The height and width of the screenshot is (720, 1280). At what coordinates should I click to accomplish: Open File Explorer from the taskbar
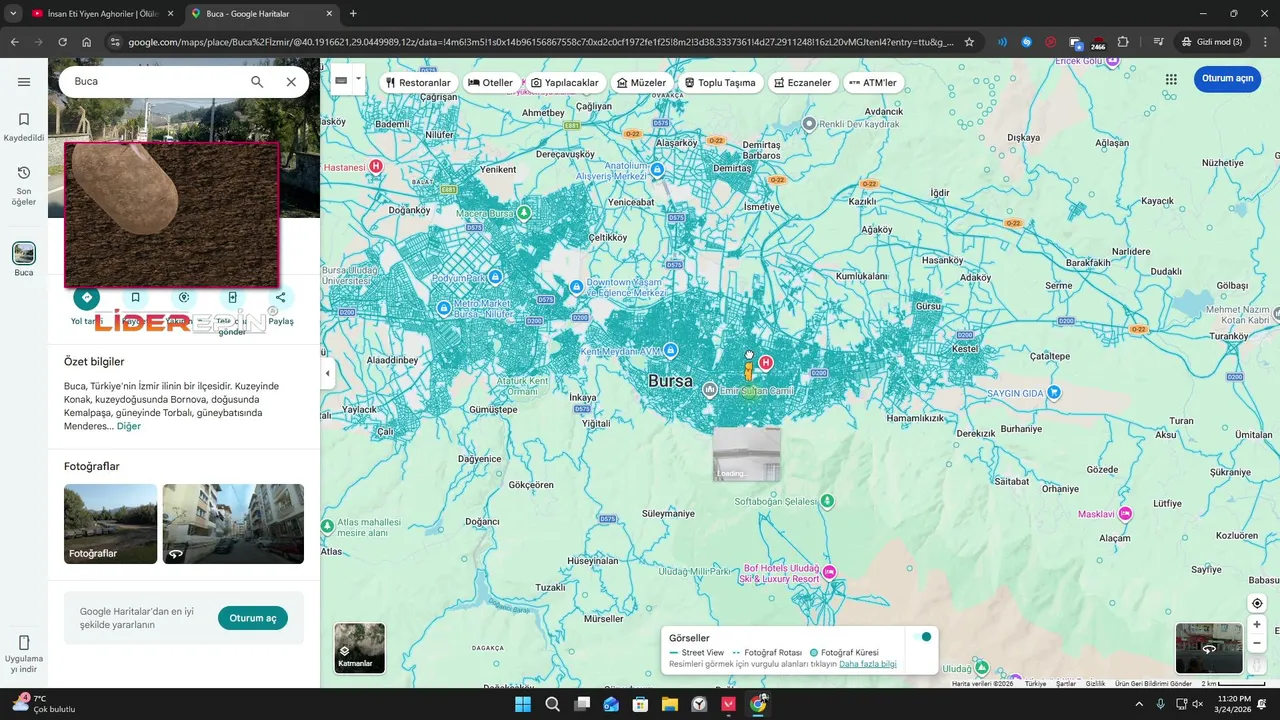670,704
